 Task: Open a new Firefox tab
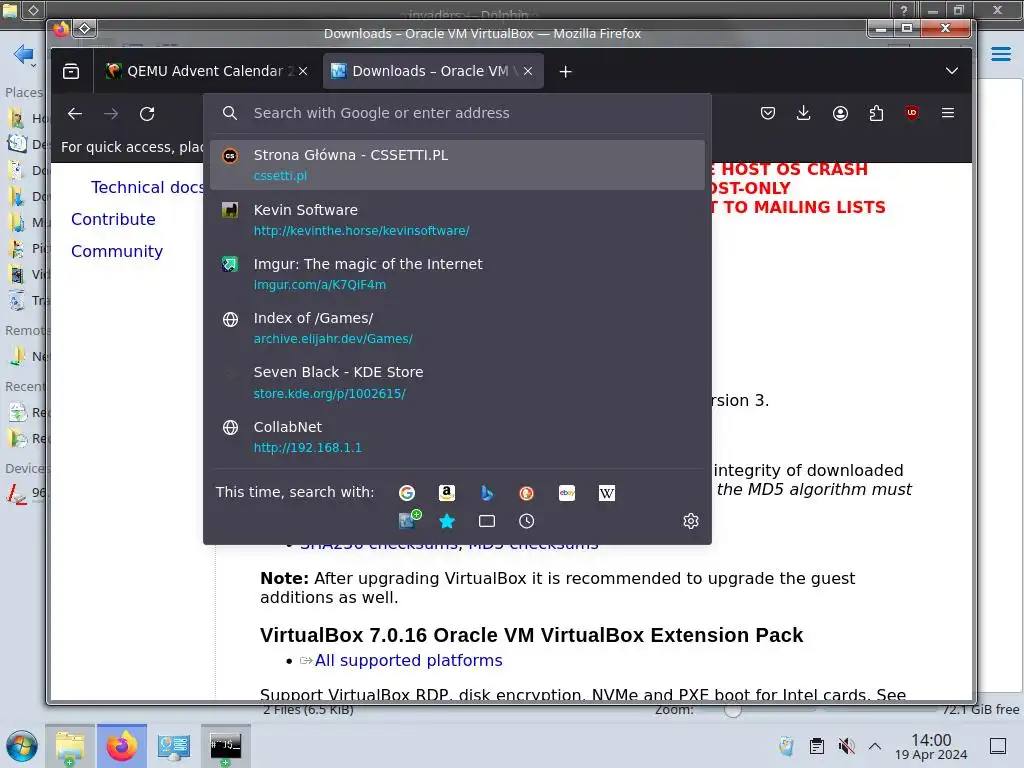point(566,71)
